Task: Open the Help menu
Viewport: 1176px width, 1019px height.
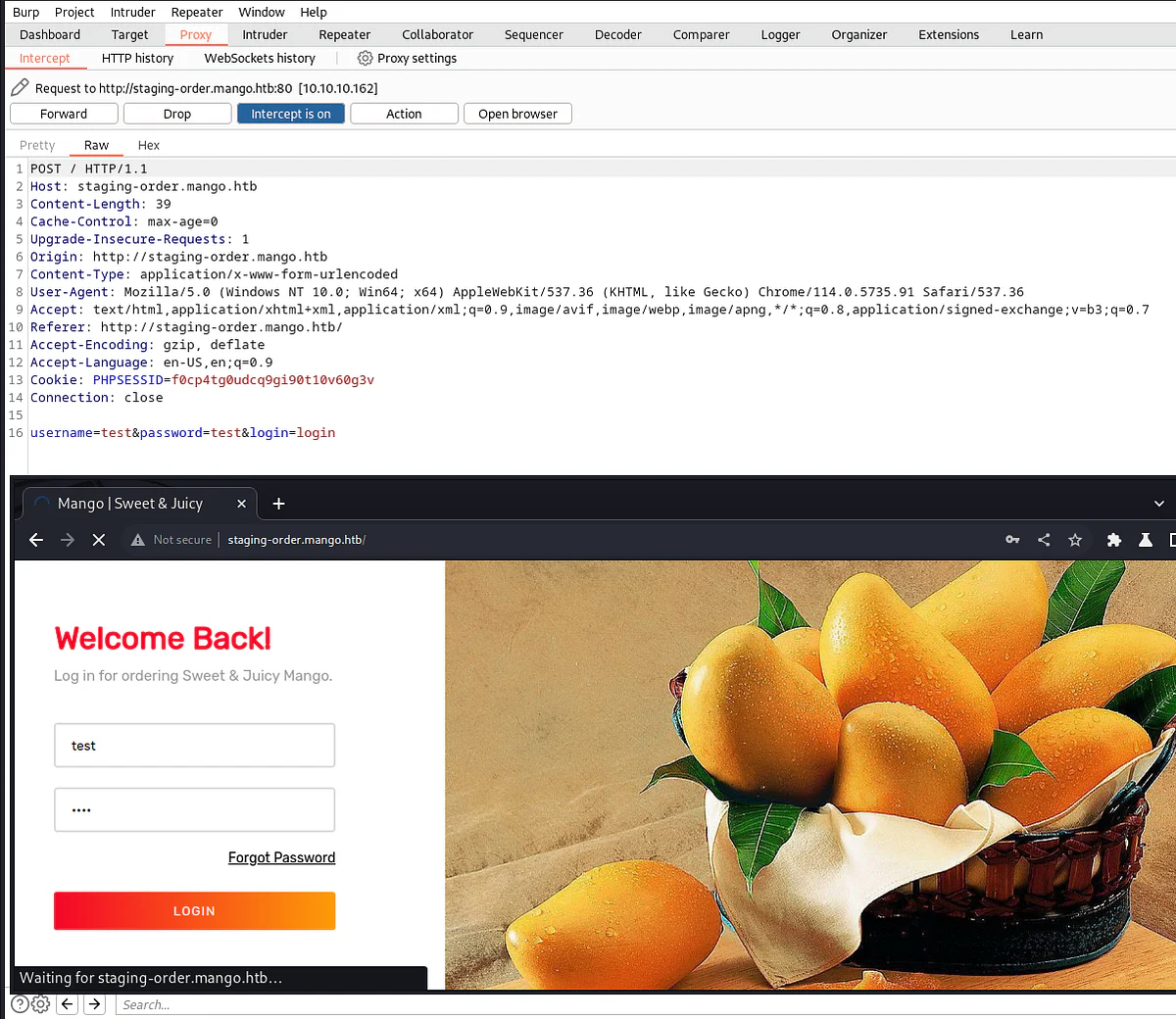Action: point(314,12)
